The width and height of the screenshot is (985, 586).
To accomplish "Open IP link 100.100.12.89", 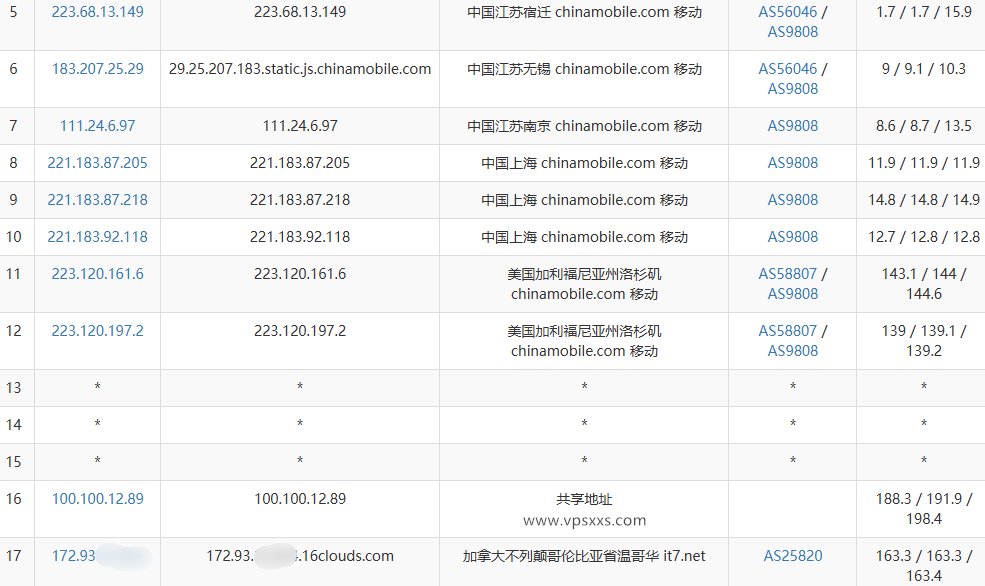I will (97, 499).
